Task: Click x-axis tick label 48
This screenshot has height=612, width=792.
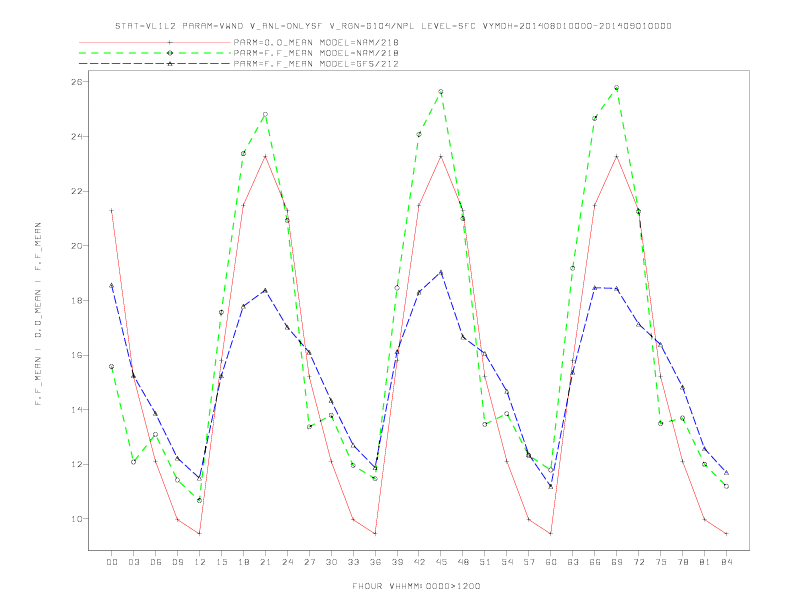Action: (x=463, y=562)
